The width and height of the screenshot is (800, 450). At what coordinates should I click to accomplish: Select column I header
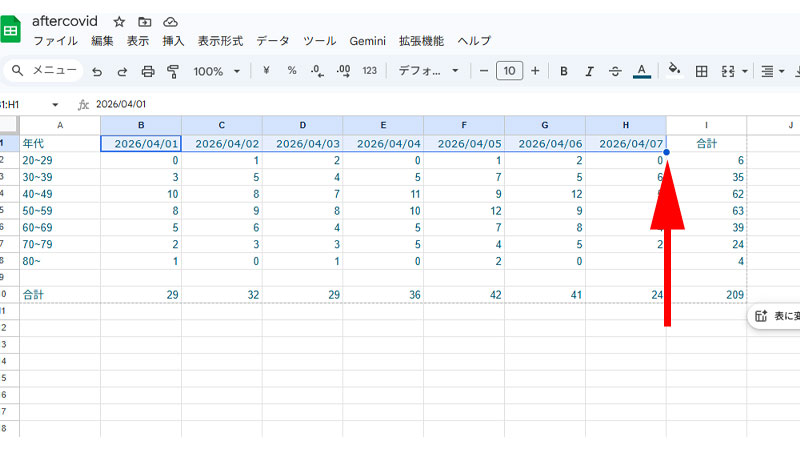(706, 125)
